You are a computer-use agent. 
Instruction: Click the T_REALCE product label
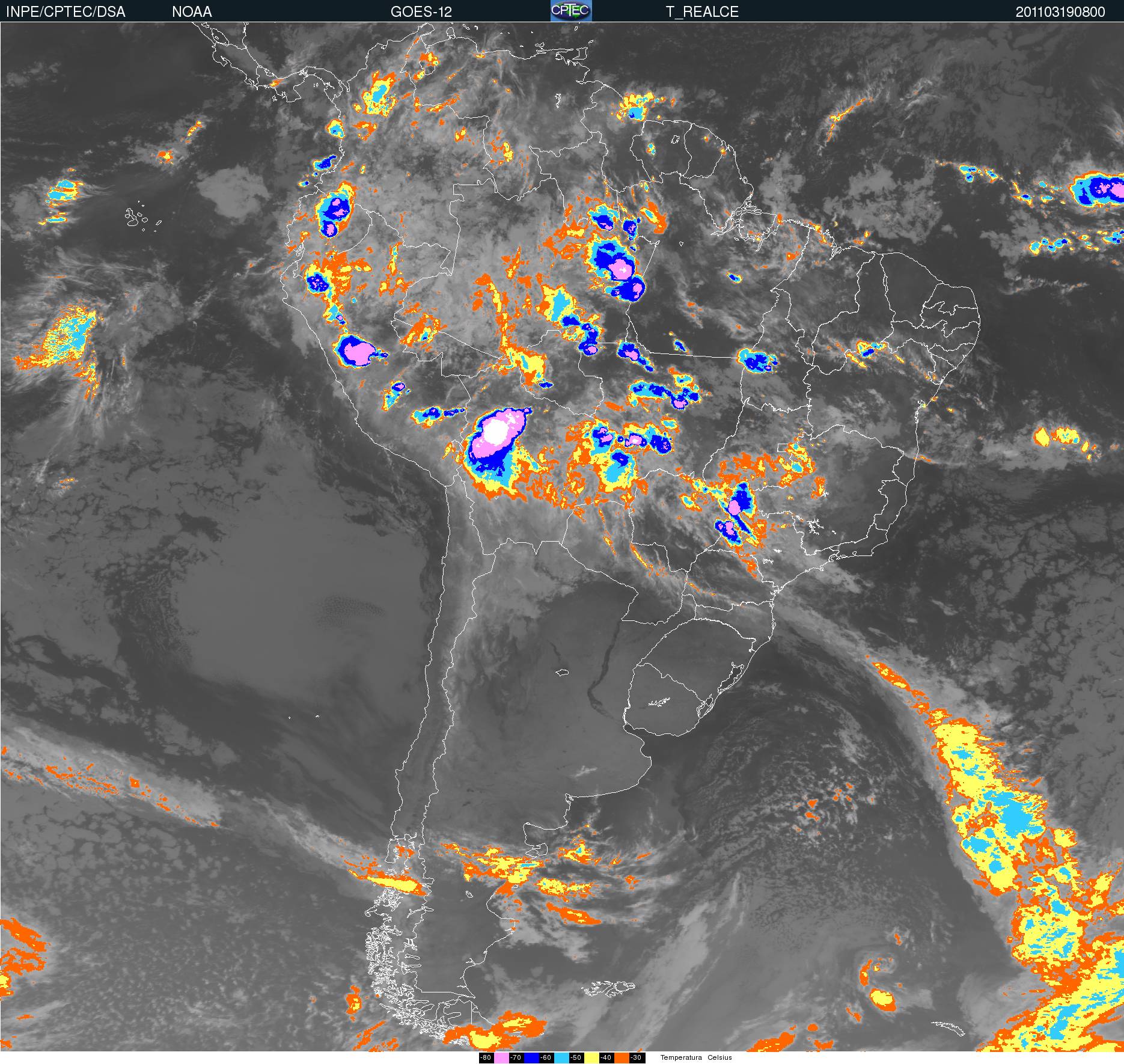(702, 12)
